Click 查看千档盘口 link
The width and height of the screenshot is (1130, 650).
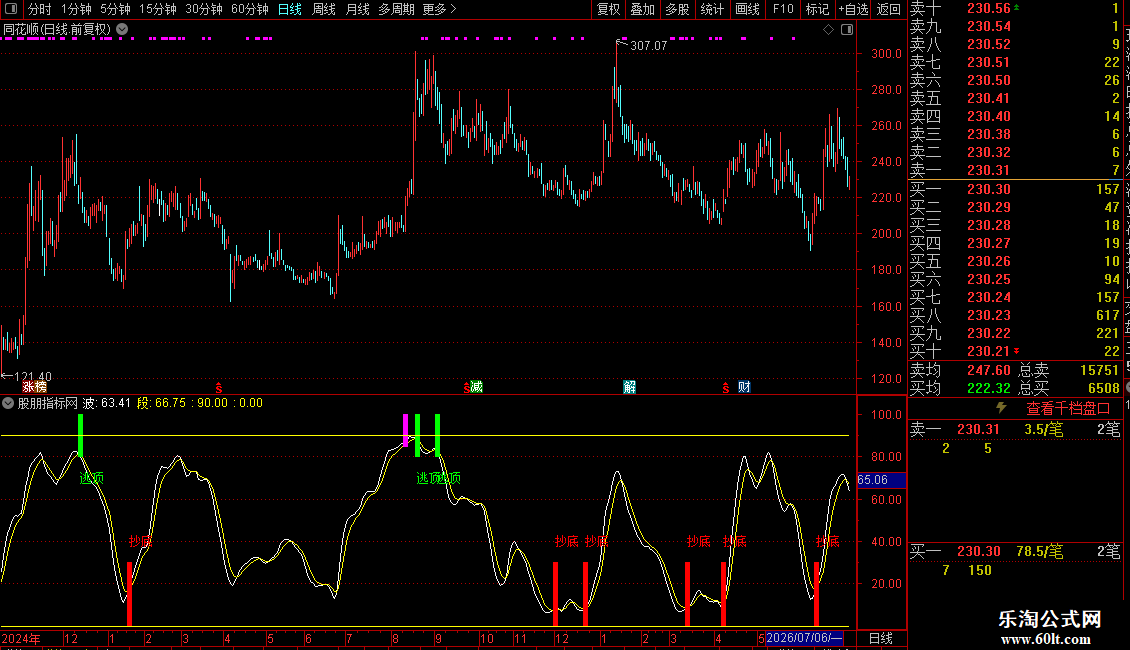tap(1068, 409)
